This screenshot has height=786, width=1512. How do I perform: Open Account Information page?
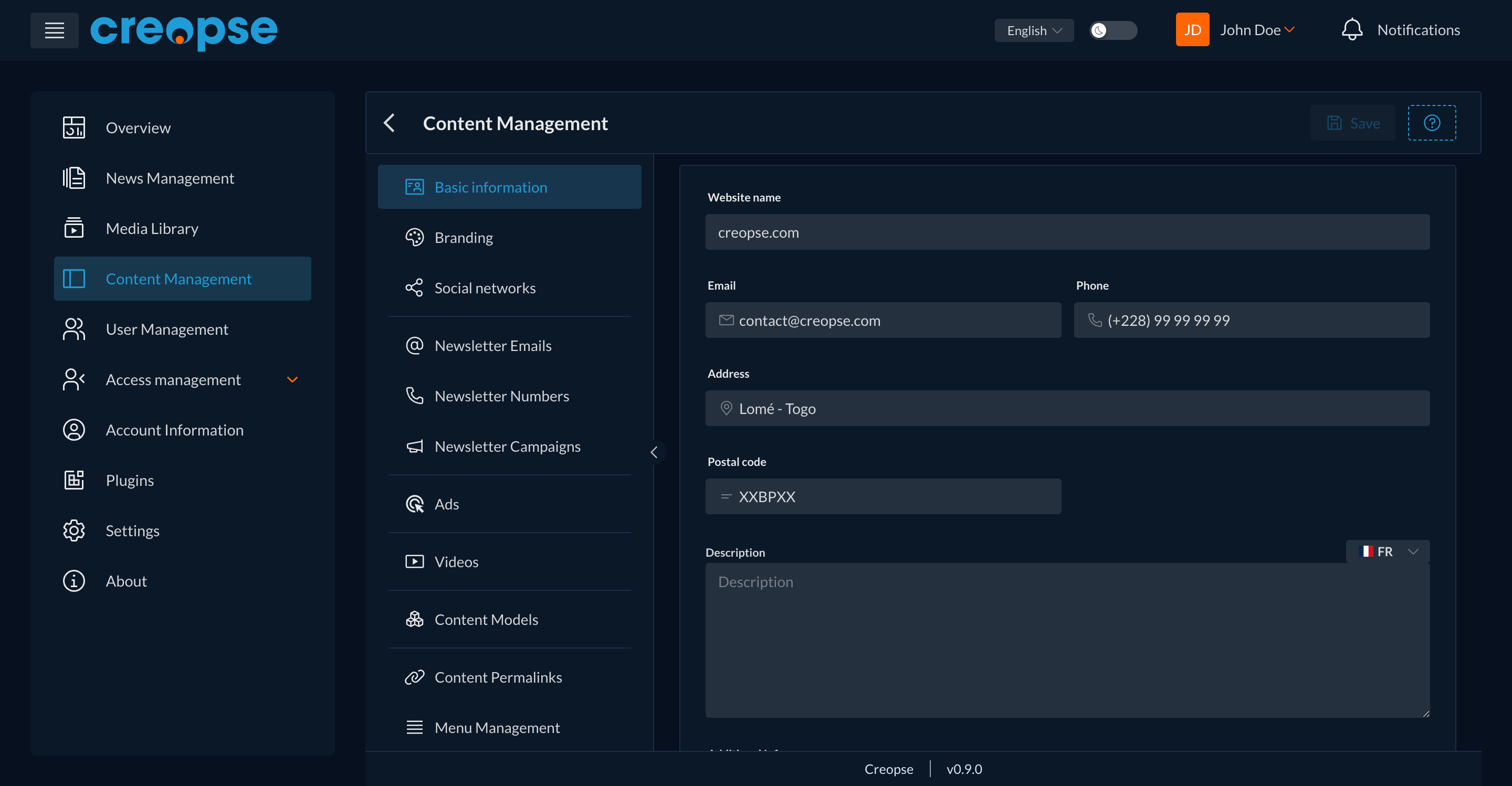point(183,431)
